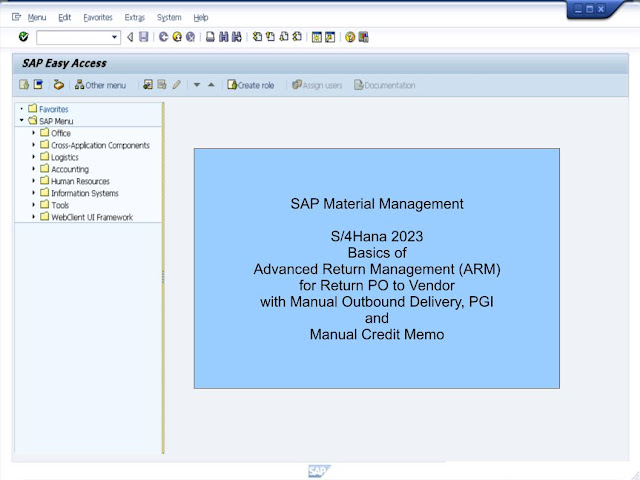
Task: Maximize the SAP window
Action: pos(589,9)
